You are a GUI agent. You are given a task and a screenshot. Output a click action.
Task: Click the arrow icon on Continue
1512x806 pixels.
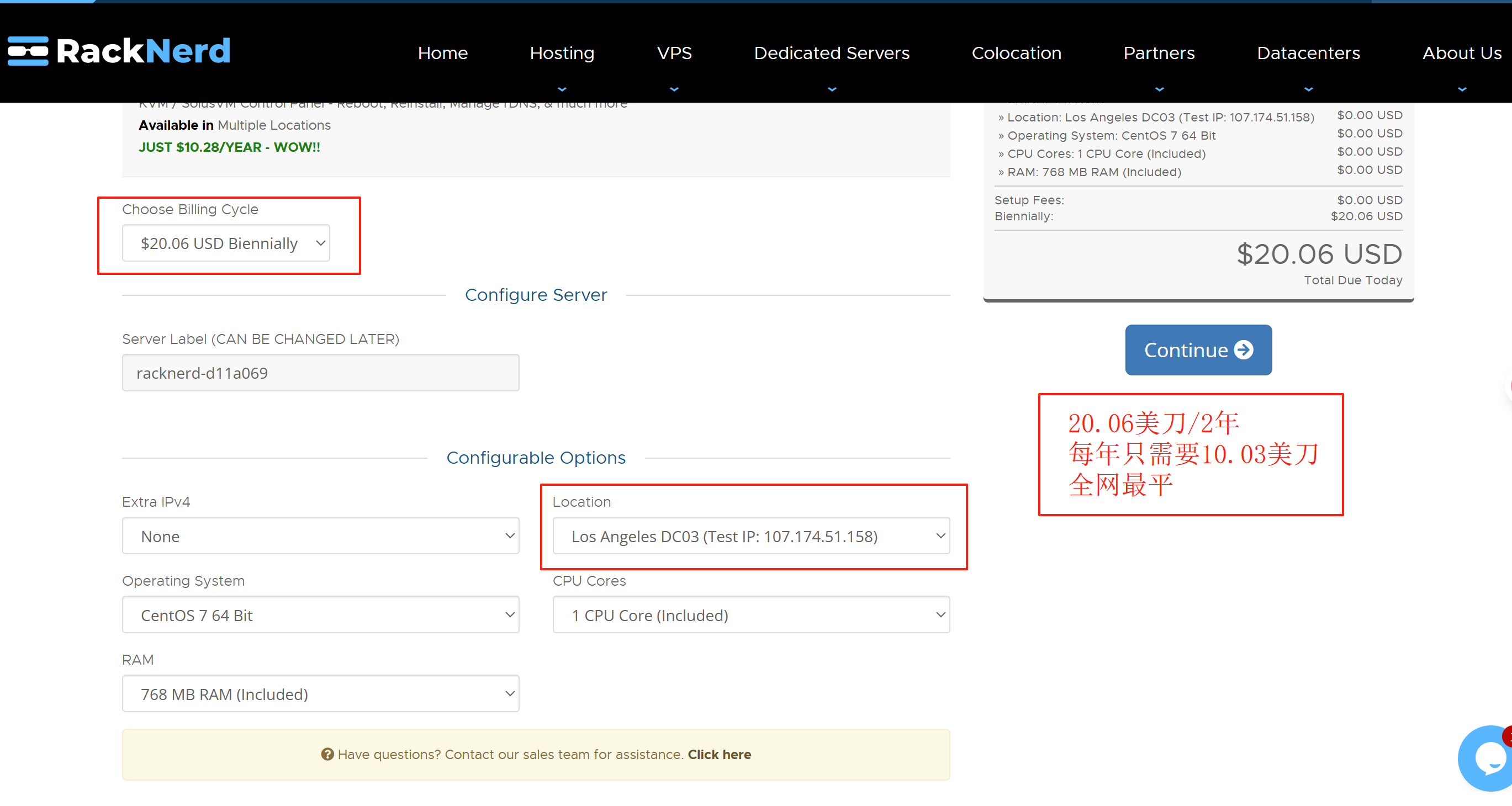tap(1243, 349)
